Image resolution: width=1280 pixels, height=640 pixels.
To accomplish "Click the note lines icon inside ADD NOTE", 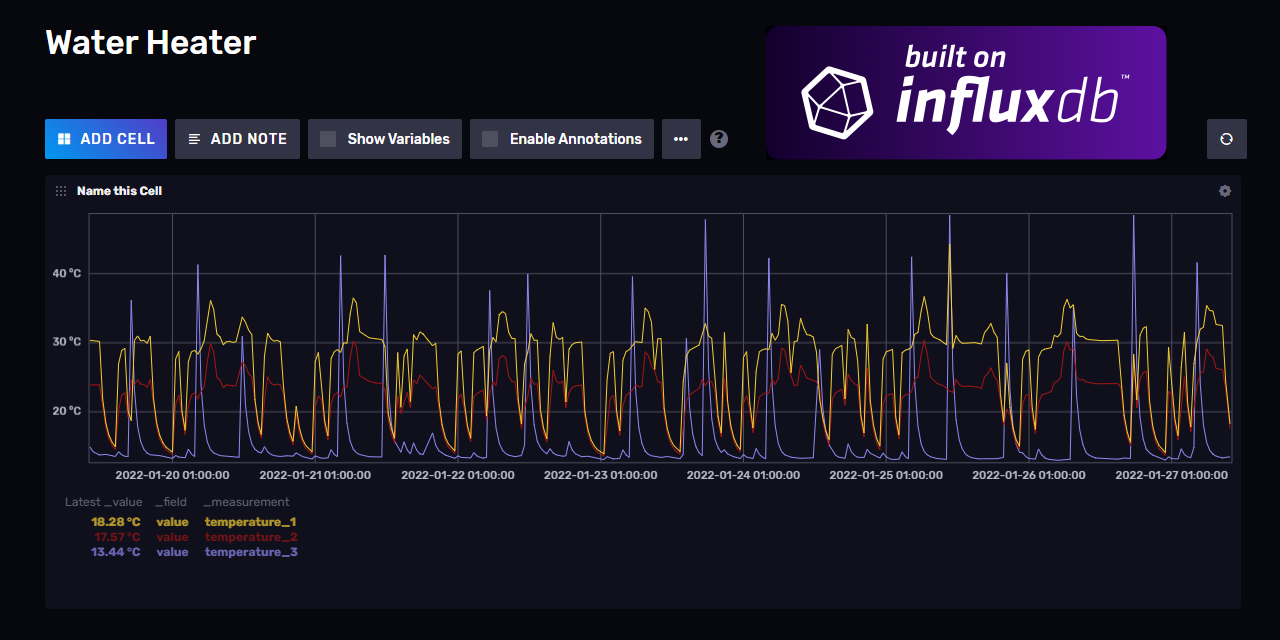I will [194, 138].
